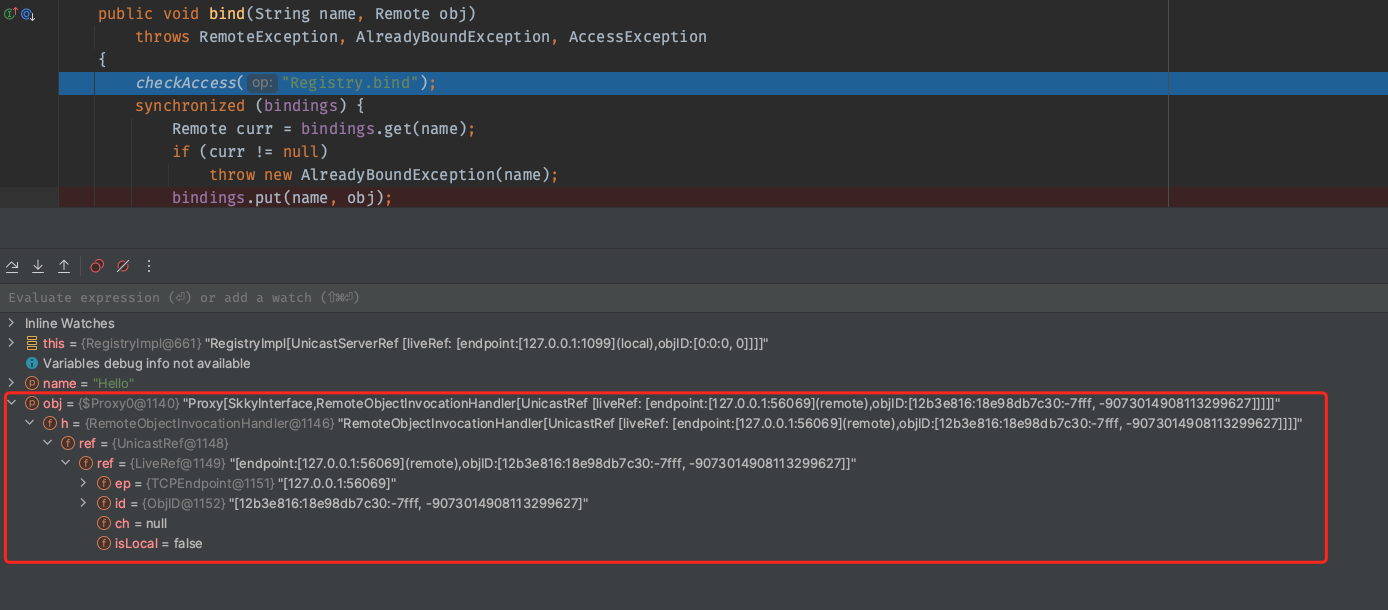
Task: Click the implements-method gutter icon
Action: pyautogui.click(x=10, y=14)
